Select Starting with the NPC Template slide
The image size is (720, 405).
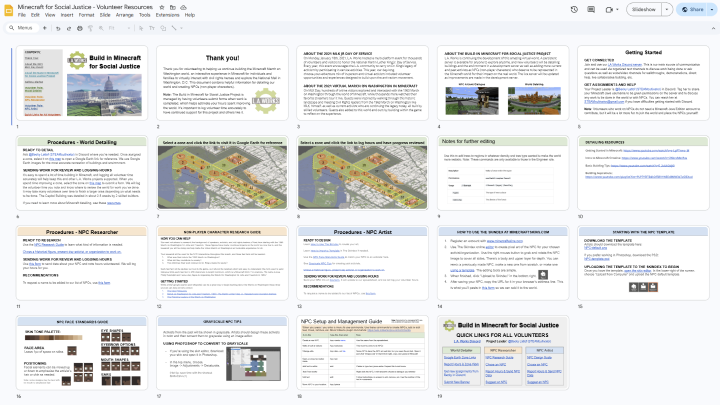pyautogui.click(x=643, y=263)
